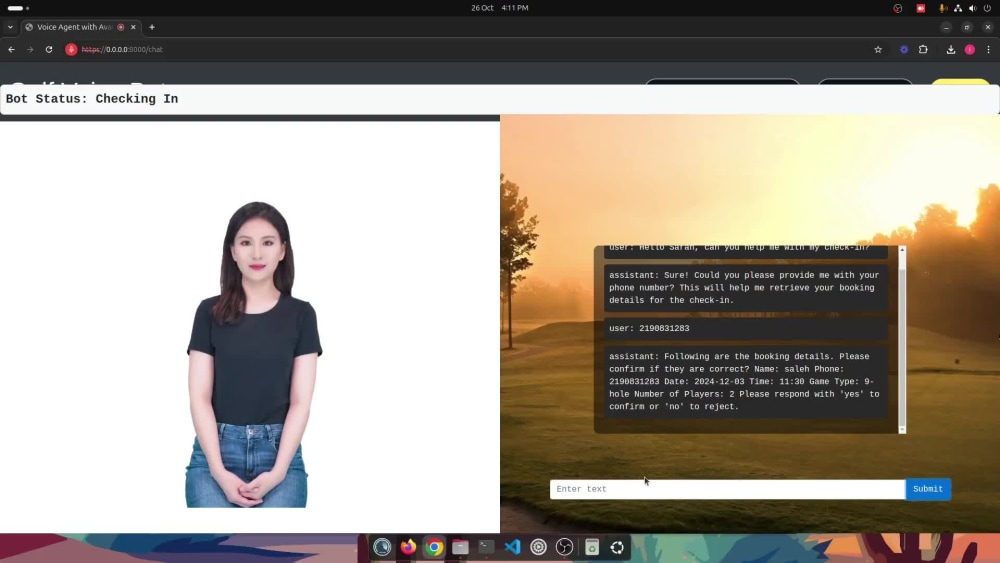Viewport: 1000px width, 563px height.
Task: Click the microphone tray indicator
Action: [x=942, y=8]
